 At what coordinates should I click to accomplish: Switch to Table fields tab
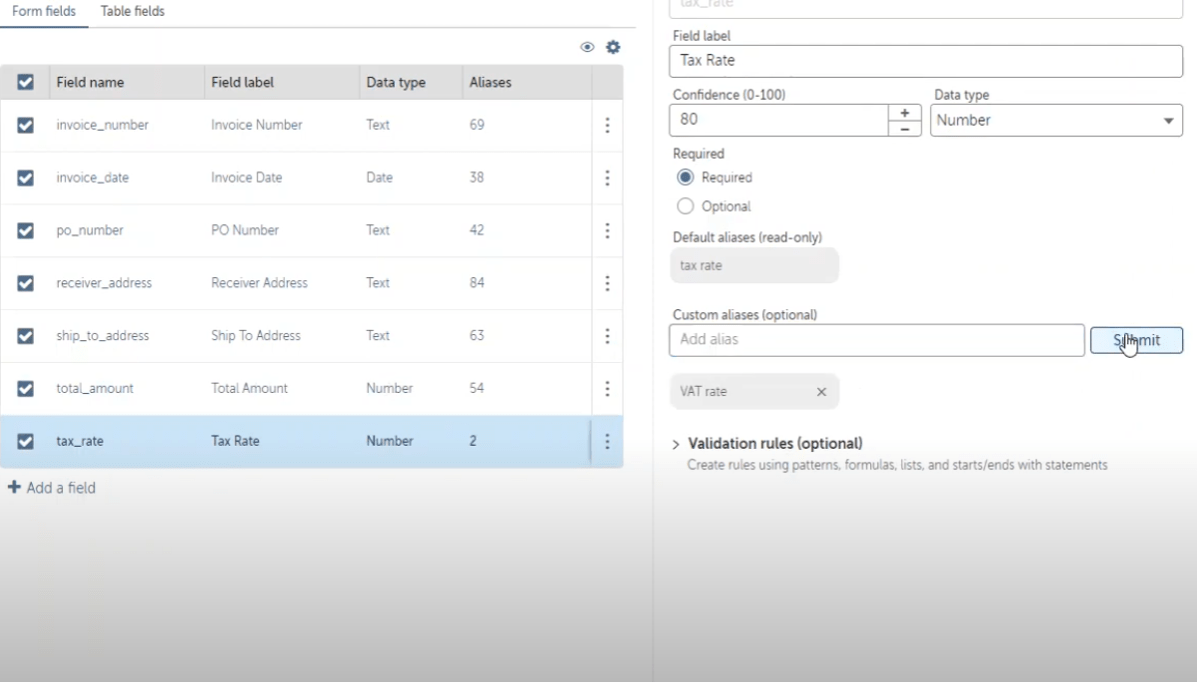tap(133, 12)
